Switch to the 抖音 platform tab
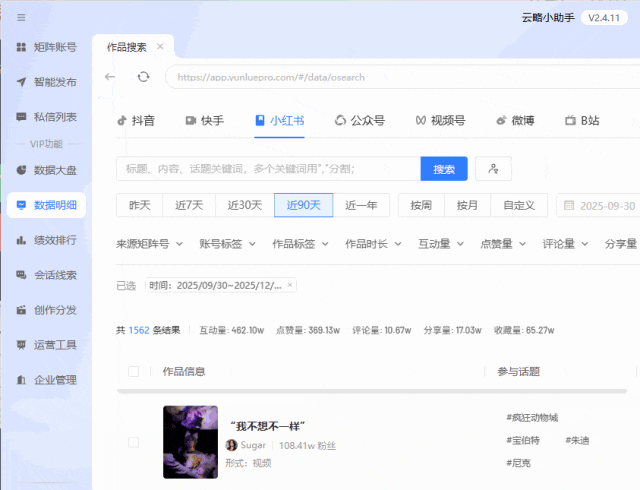 pyautogui.click(x=136, y=121)
